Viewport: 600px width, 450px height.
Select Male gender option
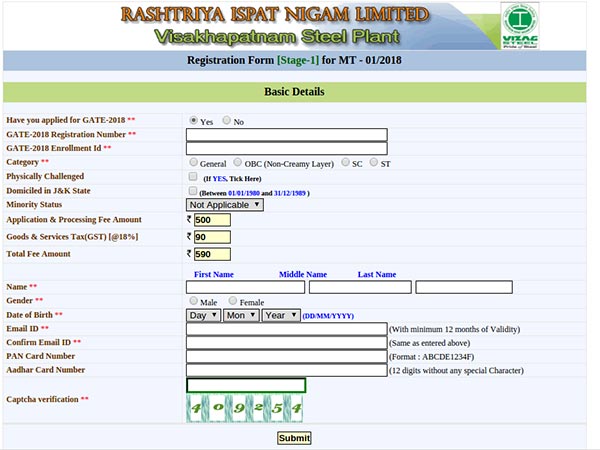pos(194,301)
